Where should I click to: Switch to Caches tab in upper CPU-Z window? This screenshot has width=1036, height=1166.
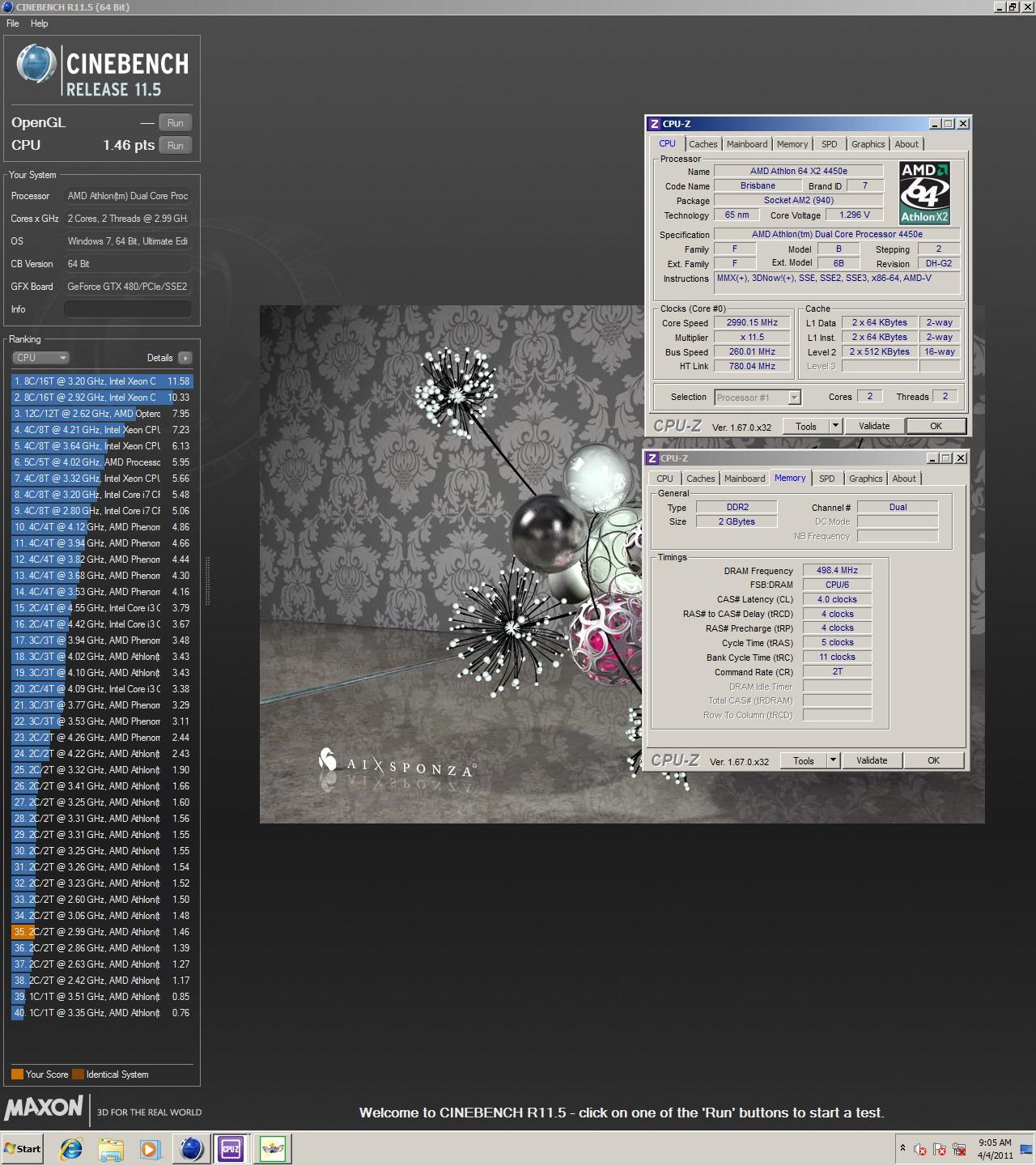tap(703, 144)
